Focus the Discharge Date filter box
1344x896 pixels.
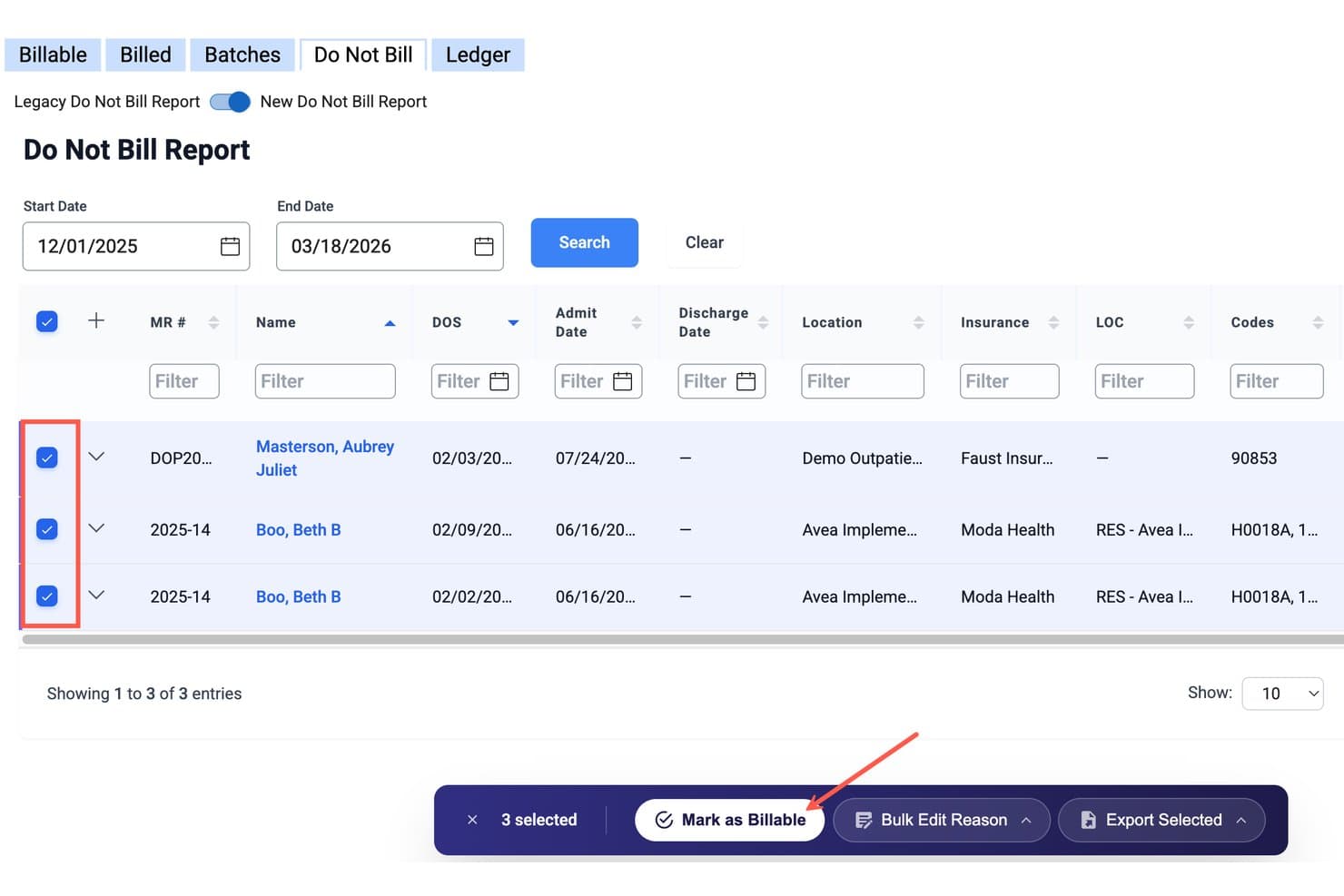click(722, 381)
